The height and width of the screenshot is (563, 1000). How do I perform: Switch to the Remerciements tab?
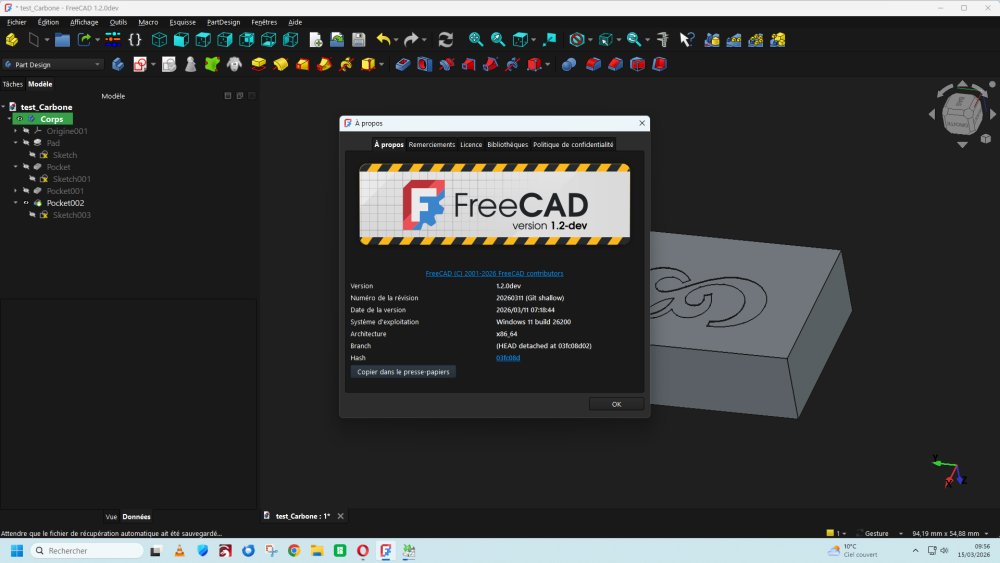pos(432,145)
